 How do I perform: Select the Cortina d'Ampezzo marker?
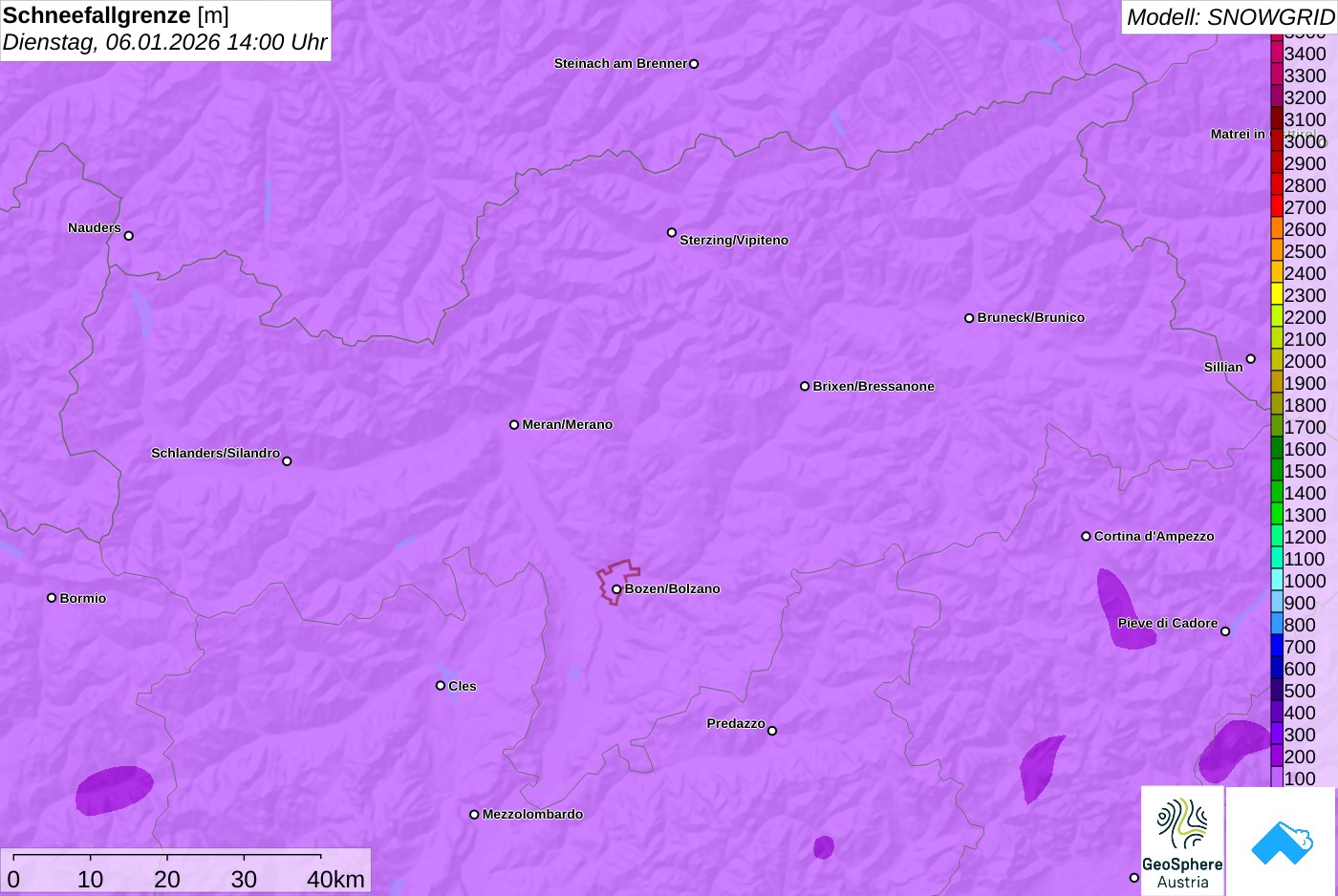1086,536
